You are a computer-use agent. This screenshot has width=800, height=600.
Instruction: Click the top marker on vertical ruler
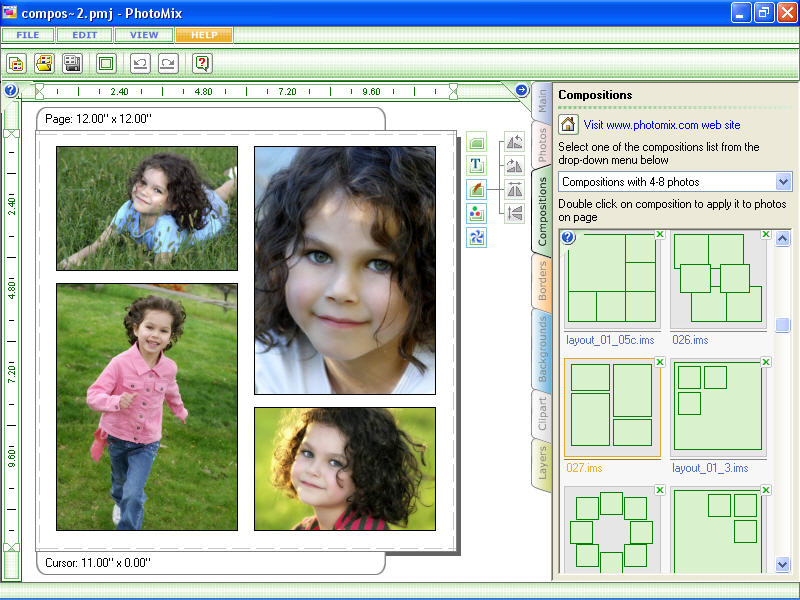(x=11, y=134)
